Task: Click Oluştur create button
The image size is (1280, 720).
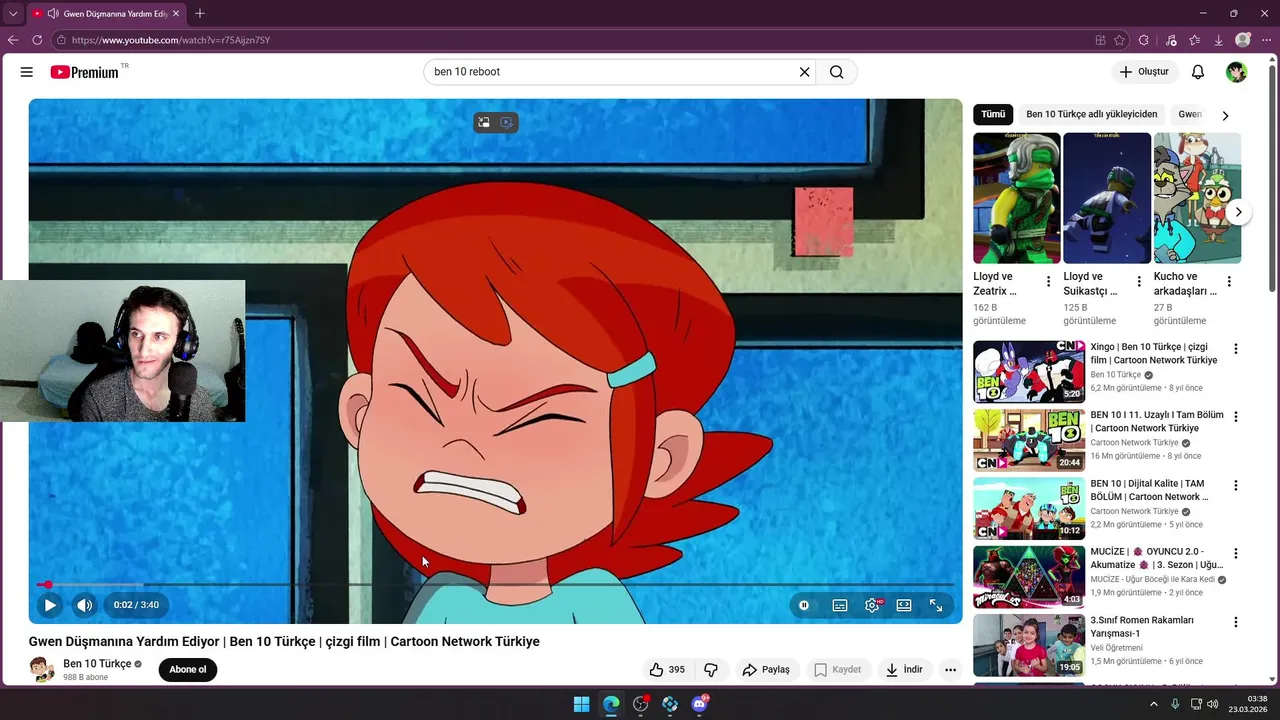Action: click(x=1144, y=72)
